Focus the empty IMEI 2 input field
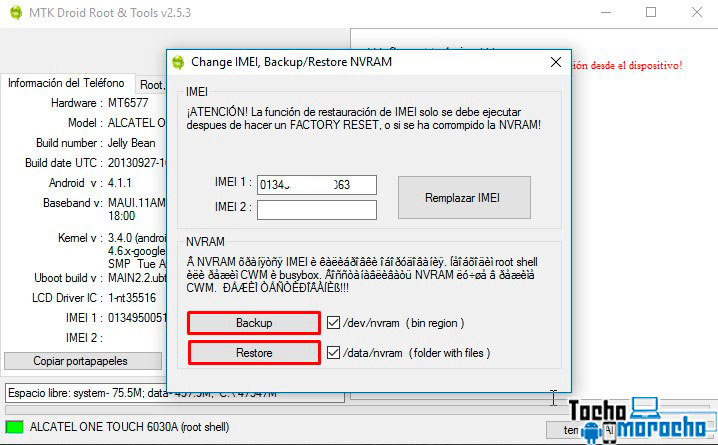This screenshot has width=718, height=445. click(317, 210)
